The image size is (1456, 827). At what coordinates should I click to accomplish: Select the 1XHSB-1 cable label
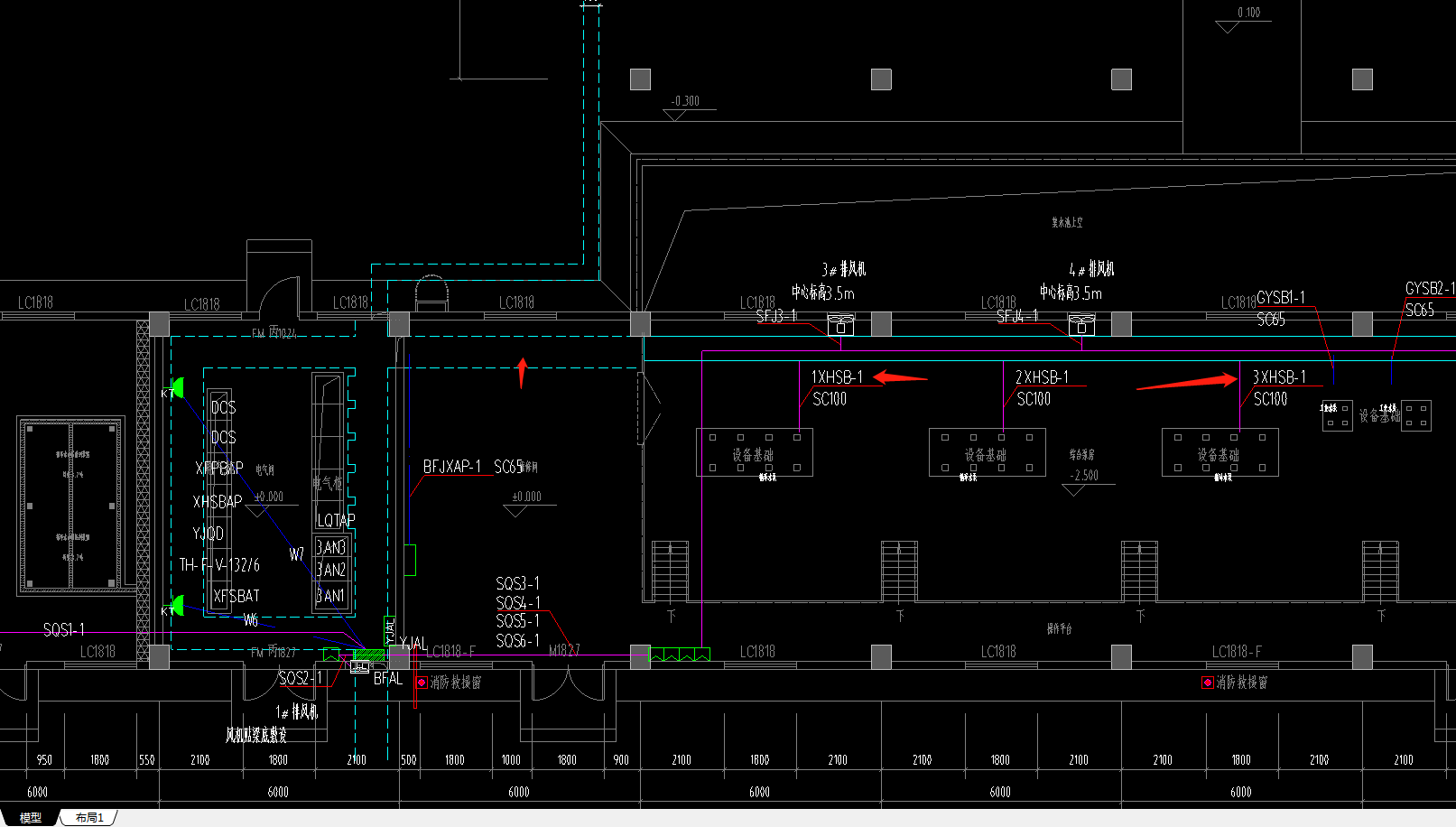837,377
